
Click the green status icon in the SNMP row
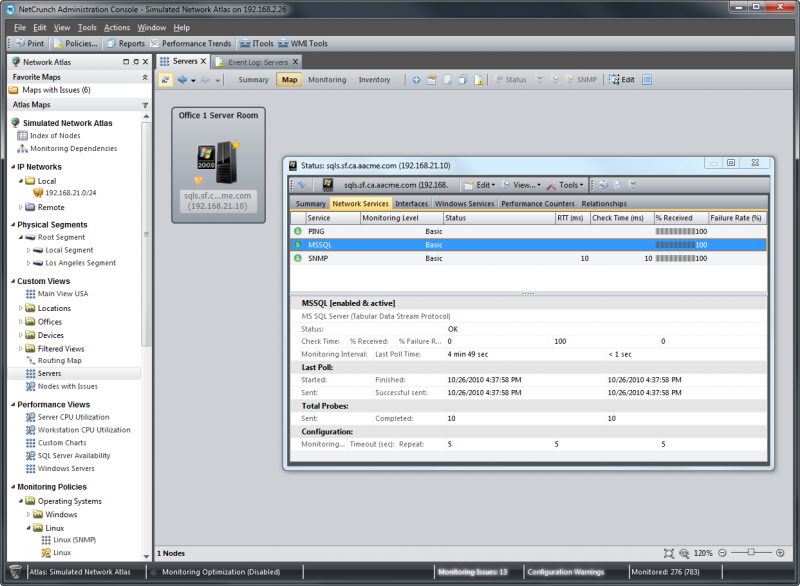click(298, 258)
